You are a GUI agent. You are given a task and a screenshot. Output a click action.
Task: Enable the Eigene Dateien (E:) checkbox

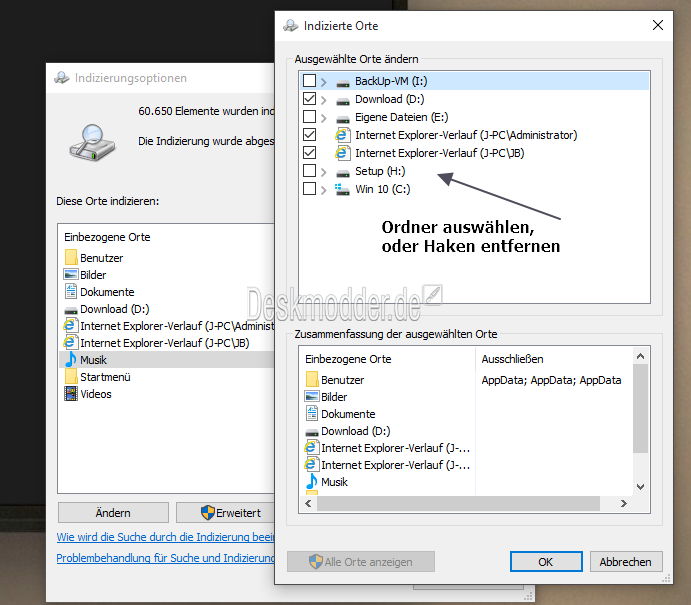309,117
